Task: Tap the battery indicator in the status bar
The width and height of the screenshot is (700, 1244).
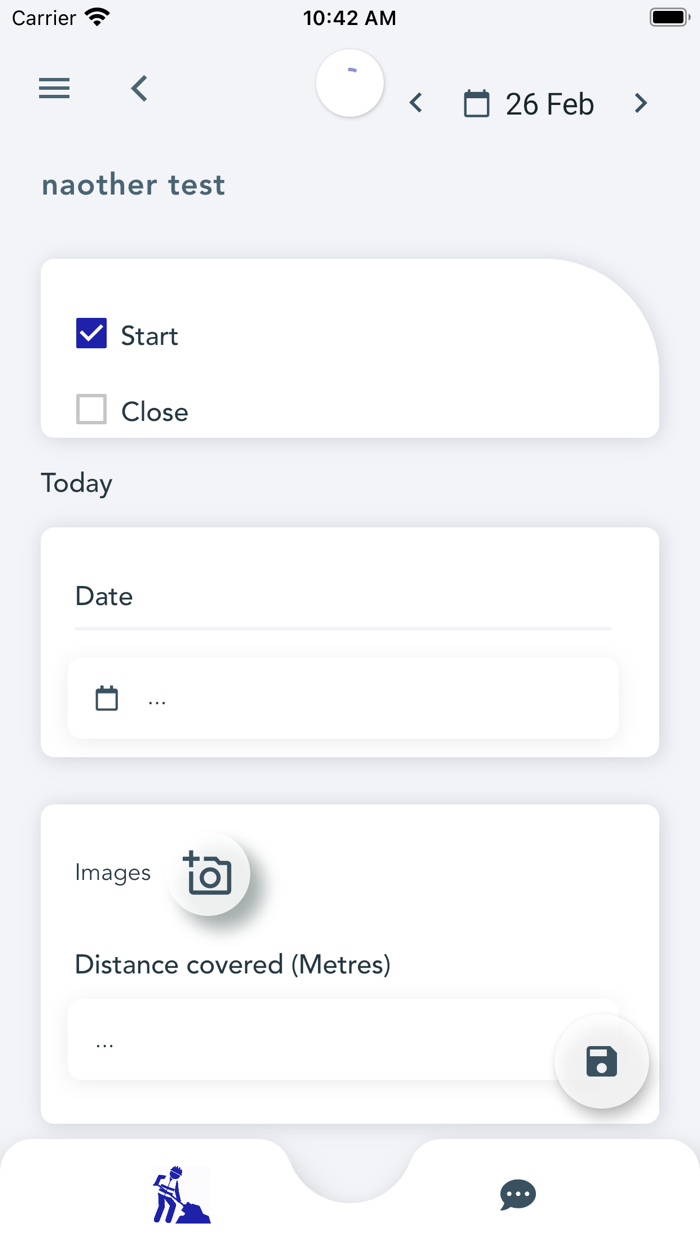Action: click(x=668, y=16)
